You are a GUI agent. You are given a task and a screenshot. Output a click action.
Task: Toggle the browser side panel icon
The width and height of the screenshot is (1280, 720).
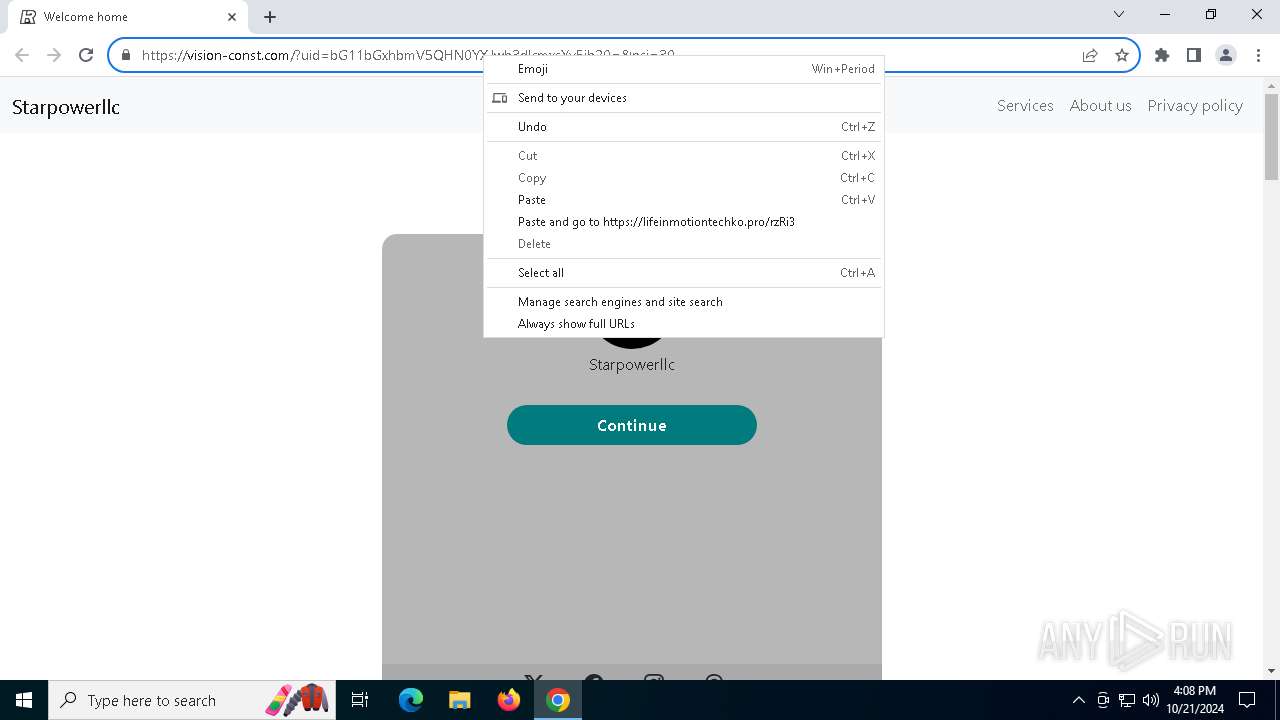pyautogui.click(x=1194, y=55)
